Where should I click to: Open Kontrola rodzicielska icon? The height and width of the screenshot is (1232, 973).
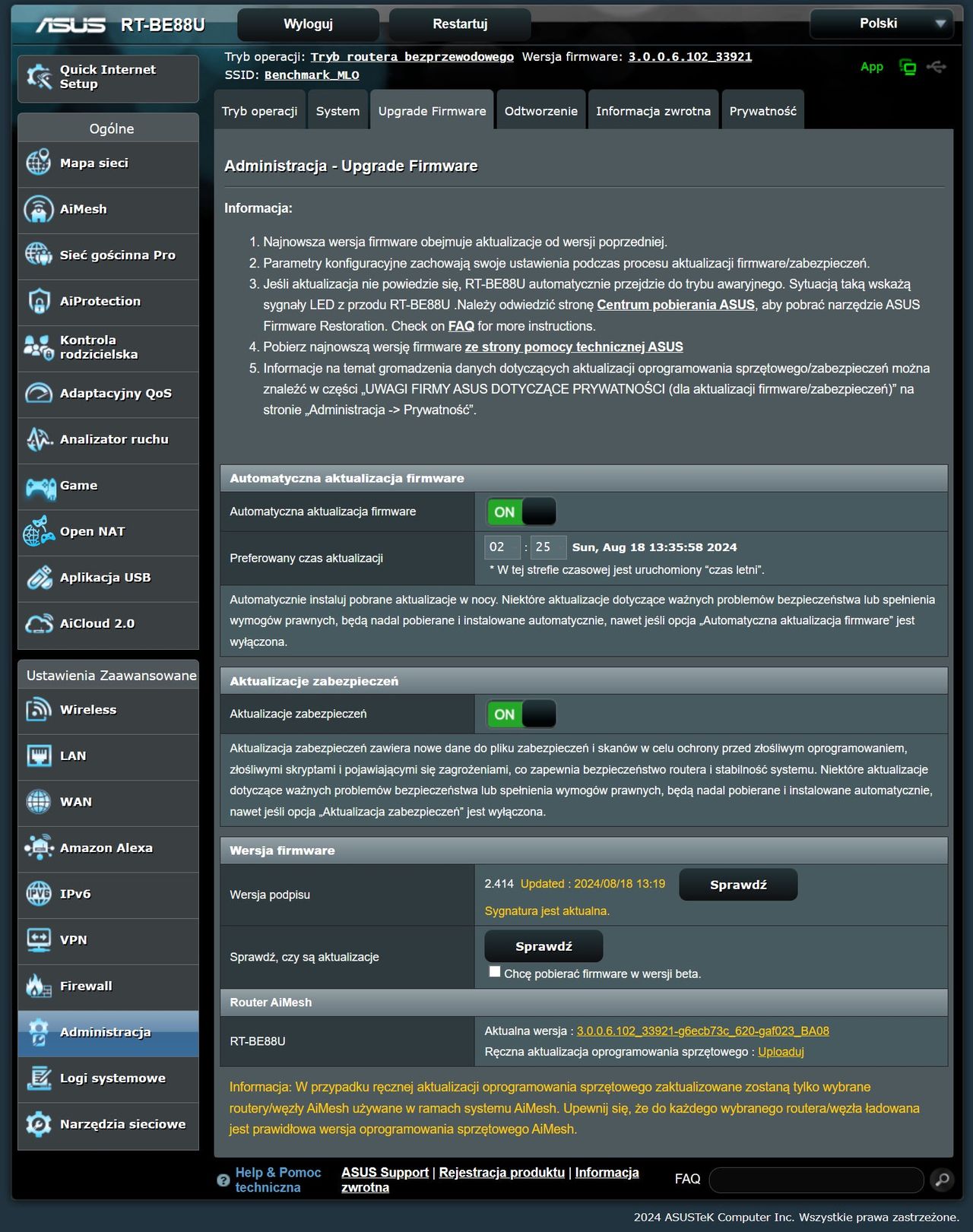[x=39, y=347]
